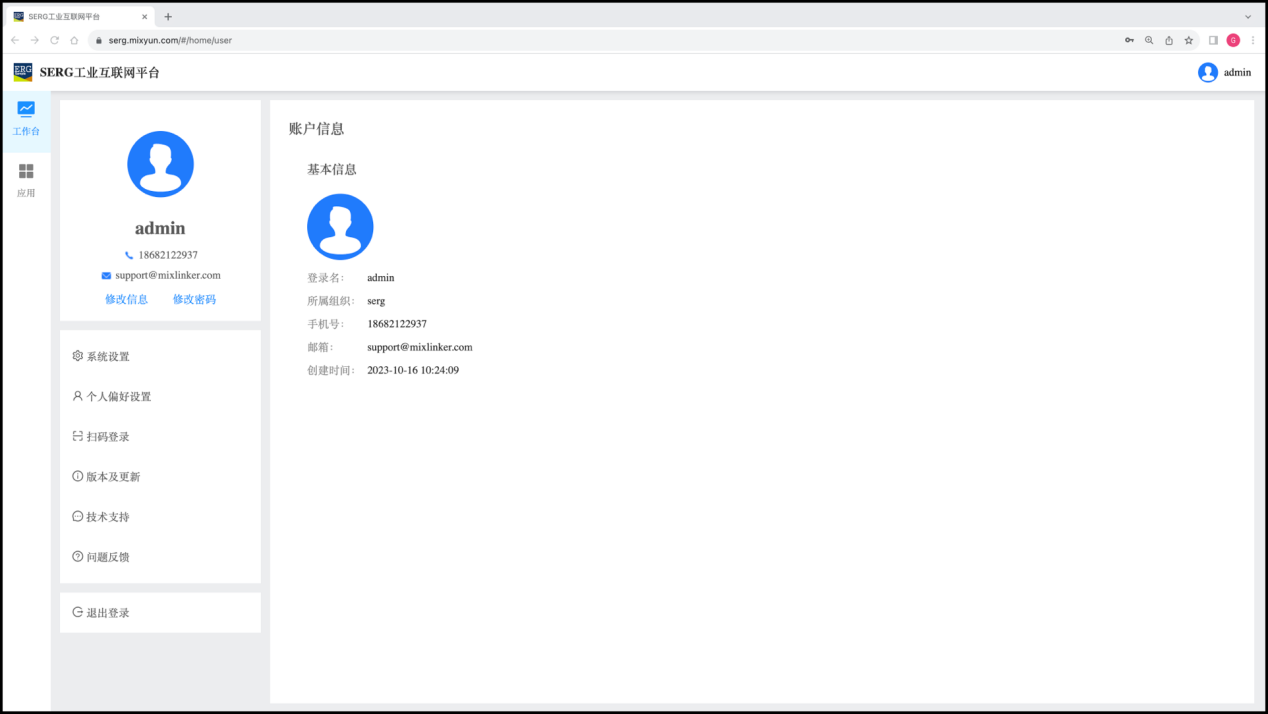
Task: Select 个人偏好设置 personal preferences
Action: pyautogui.click(x=118, y=397)
